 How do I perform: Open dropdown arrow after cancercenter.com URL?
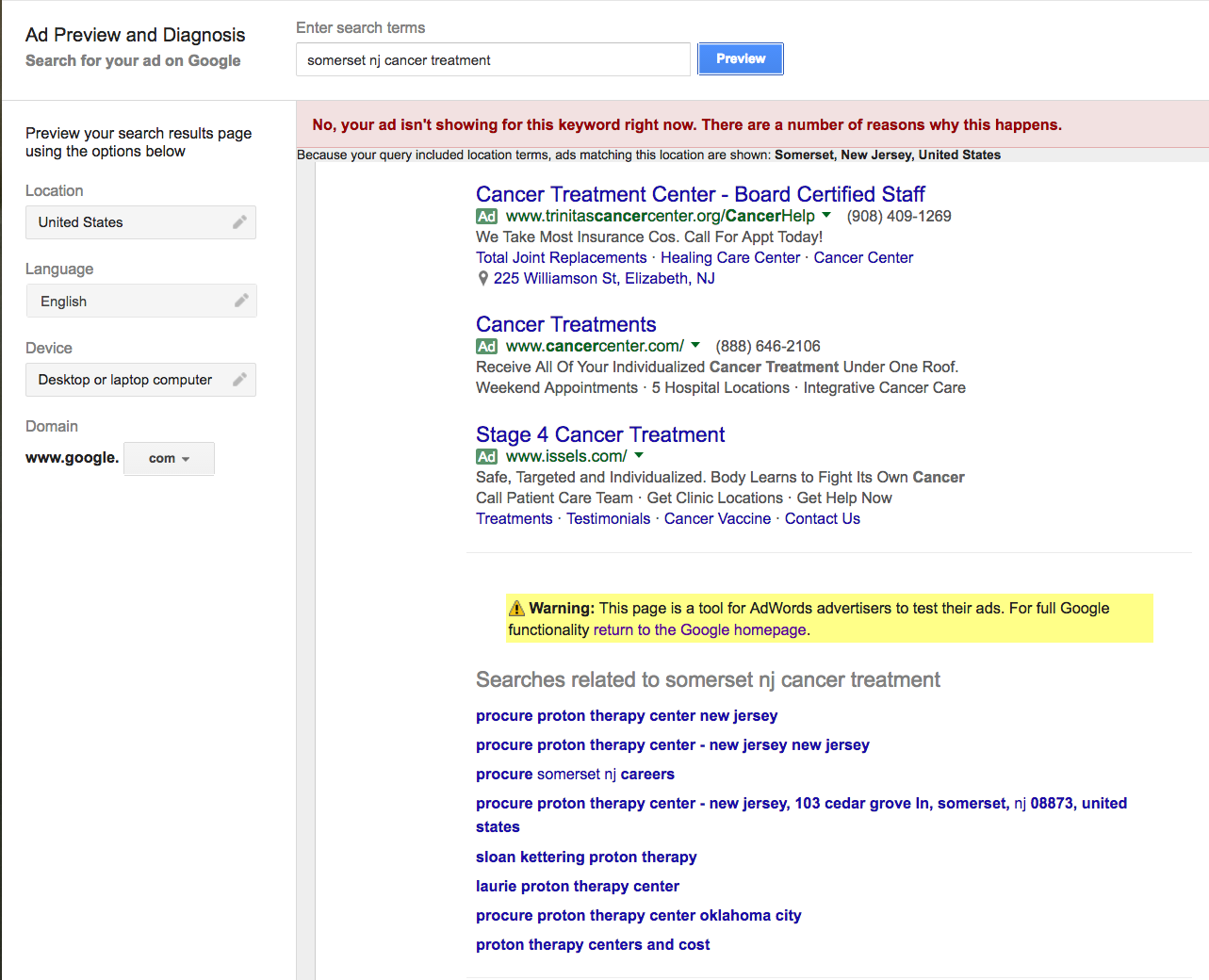coord(695,345)
